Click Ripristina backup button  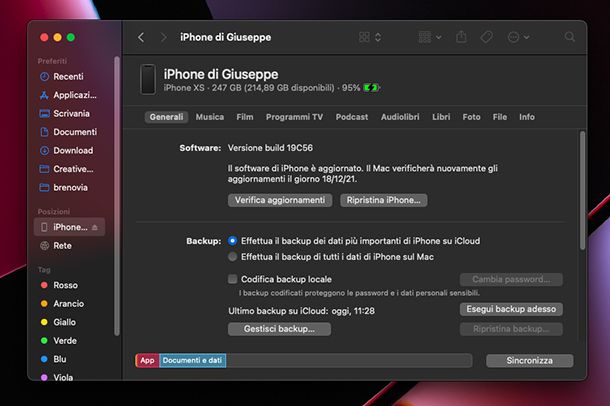[511, 329]
